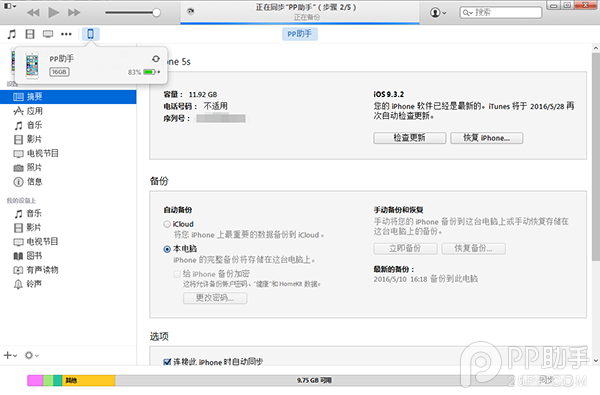Open the mini-player menu at top left
The image size is (600, 395).
(x=10, y=6)
